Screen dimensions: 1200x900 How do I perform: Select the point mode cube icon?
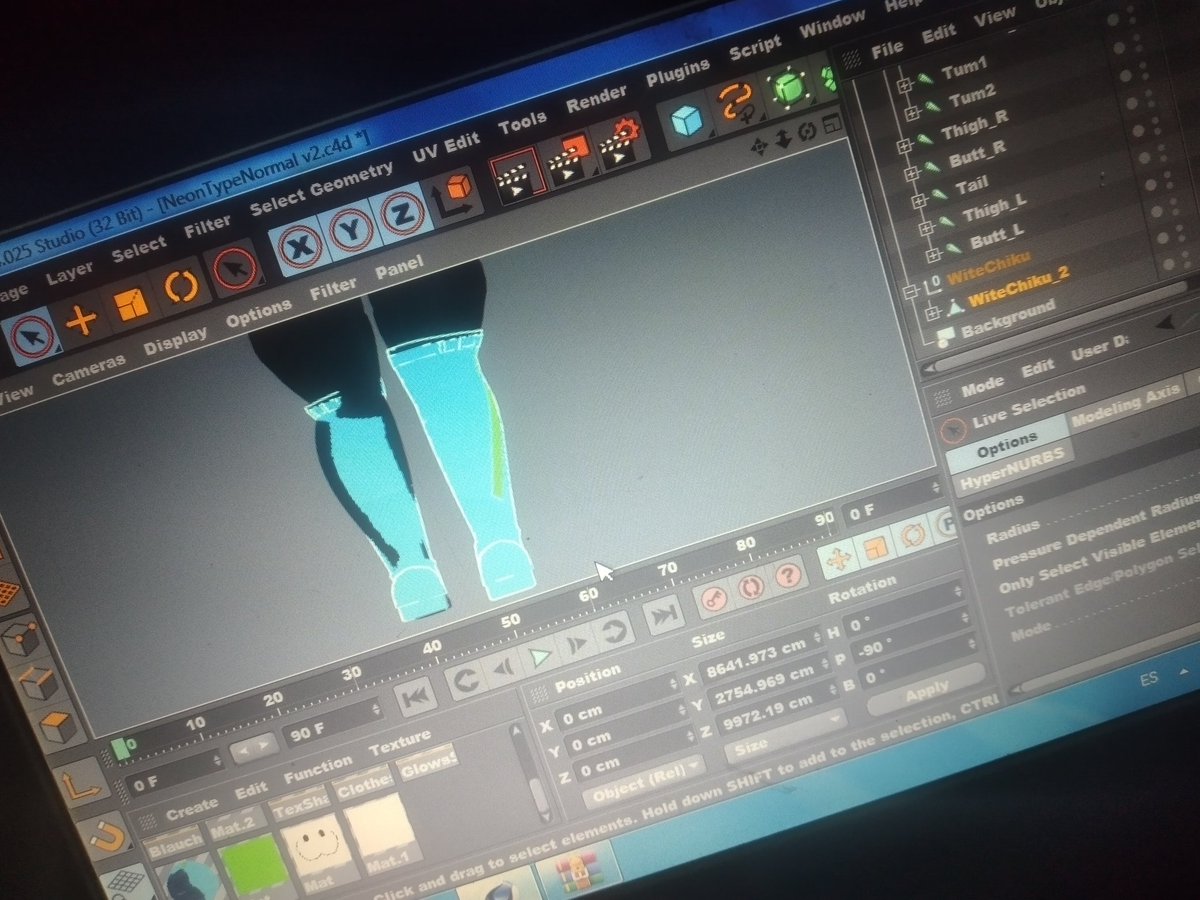(20, 638)
